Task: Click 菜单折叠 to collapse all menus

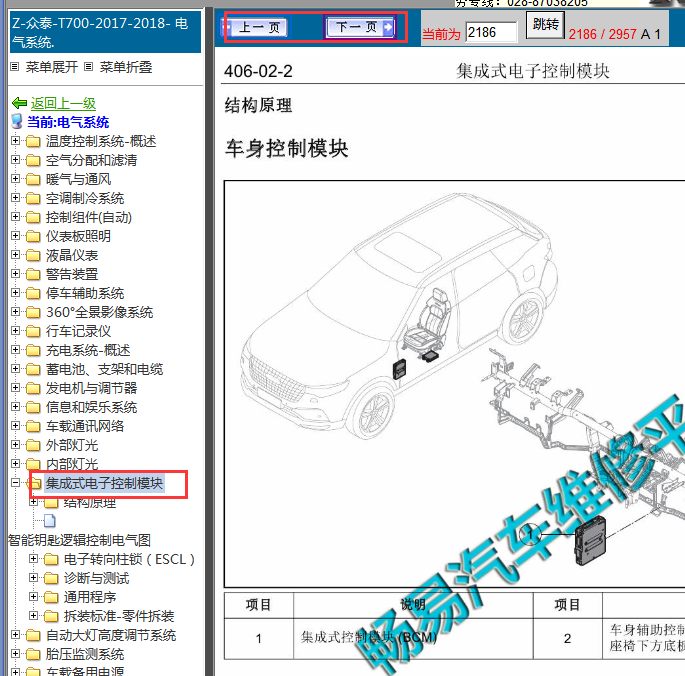Action: [x=126, y=67]
